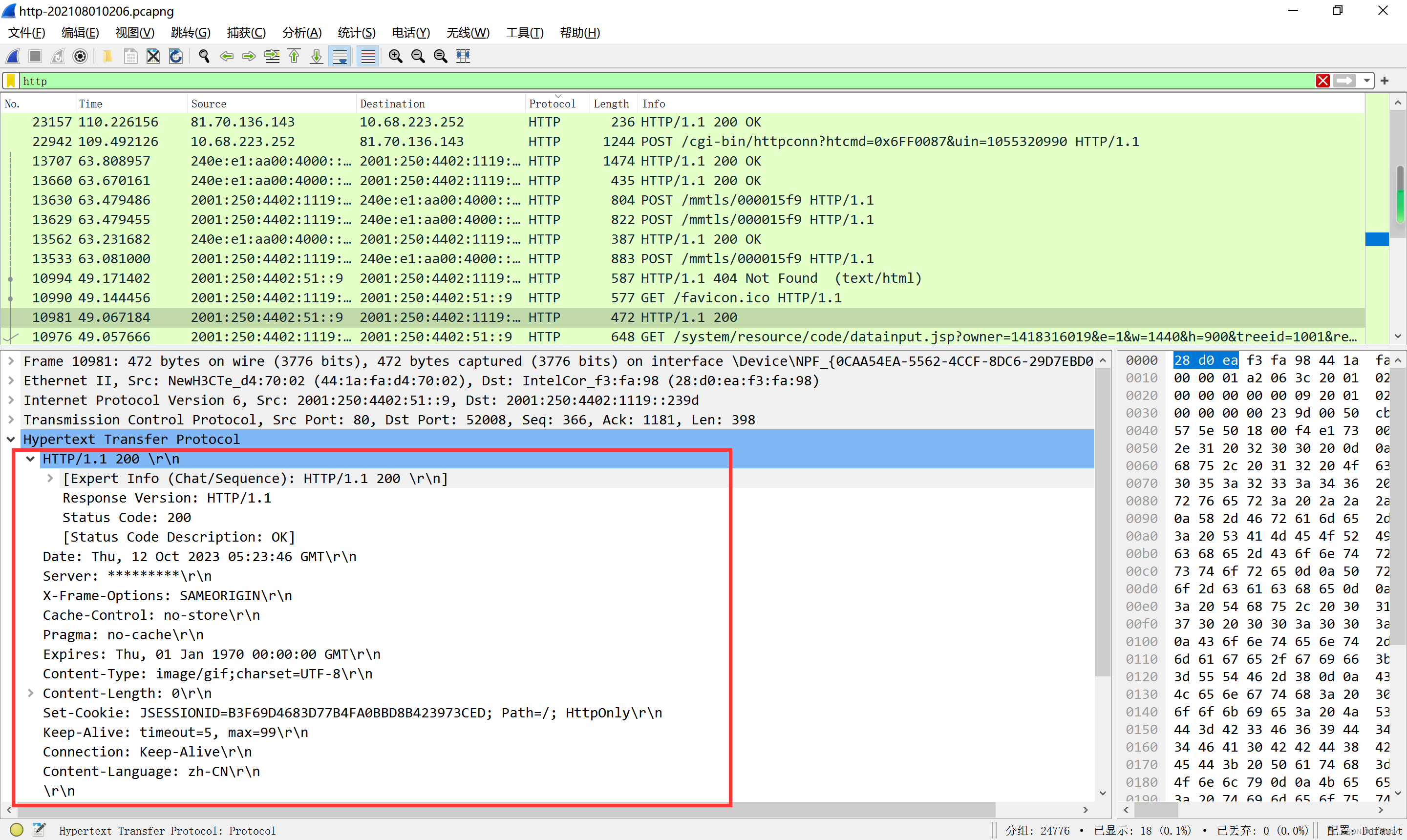The width and height of the screenshot is (1407, 840).
Task: Zoom in on packet text
Action: coord(396,56)
